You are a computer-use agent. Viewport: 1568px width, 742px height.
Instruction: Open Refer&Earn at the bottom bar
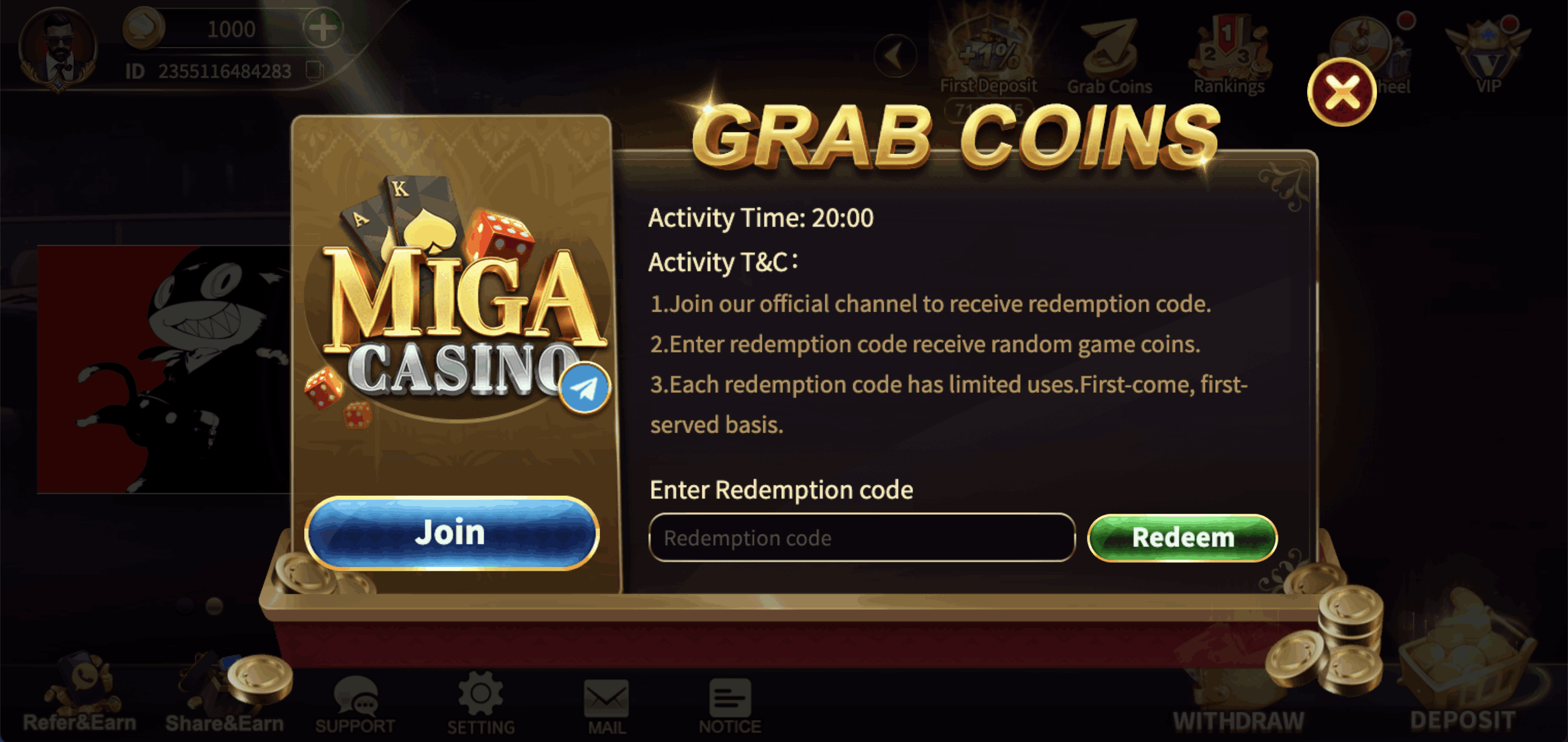tap(79, 695)
